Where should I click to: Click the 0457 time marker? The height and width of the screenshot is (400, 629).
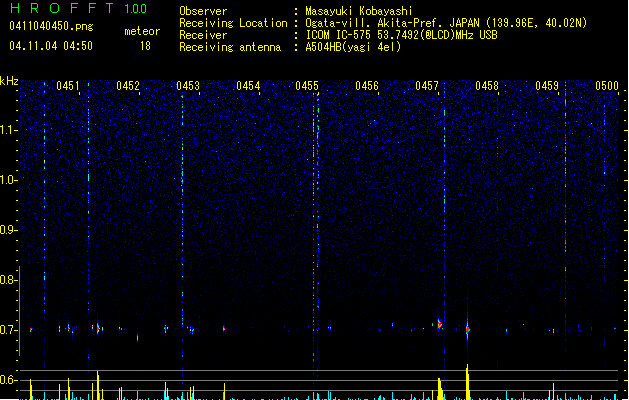point(427,86)
